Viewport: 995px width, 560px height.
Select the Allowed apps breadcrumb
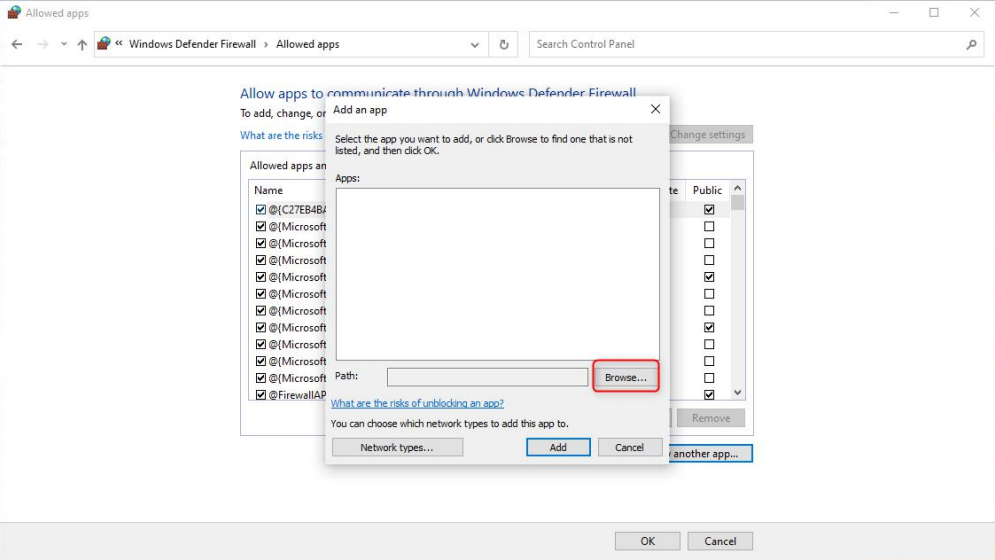pyautogui.click(x=308, y=44)
